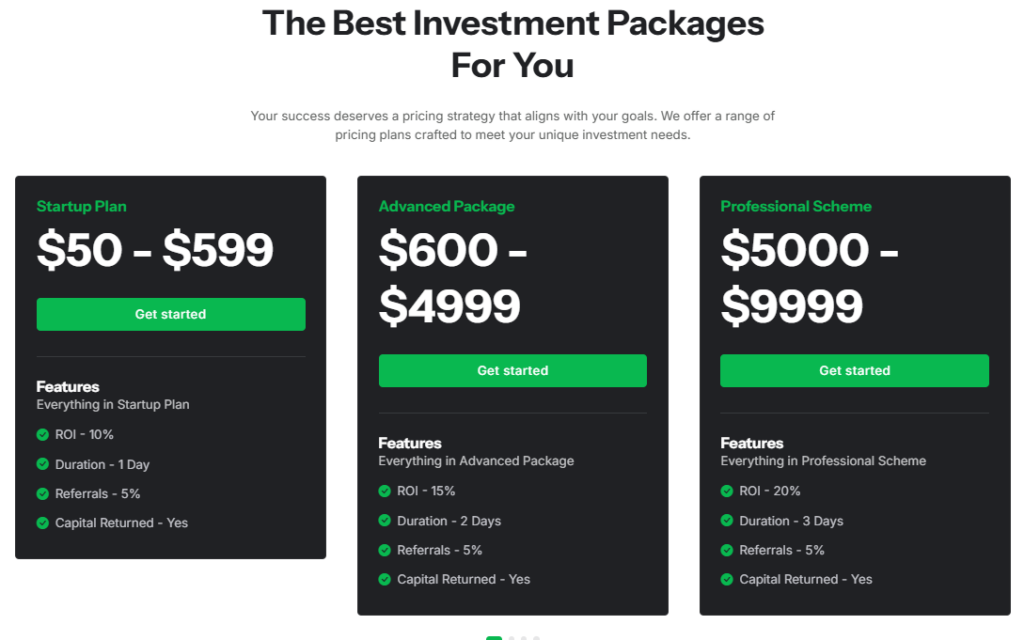Click Advanced Package Referrals checkmark icon
Screen dimensions: 1024x640
[385, 550]
